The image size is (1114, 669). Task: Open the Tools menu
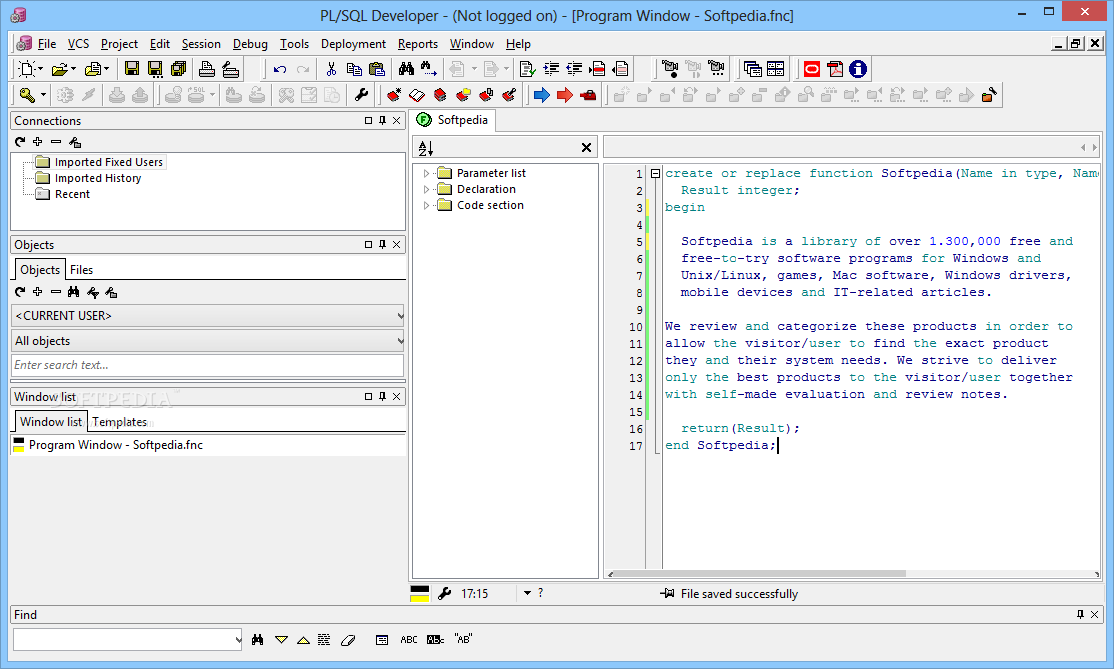pyautogui.click(x=294, y=43)
